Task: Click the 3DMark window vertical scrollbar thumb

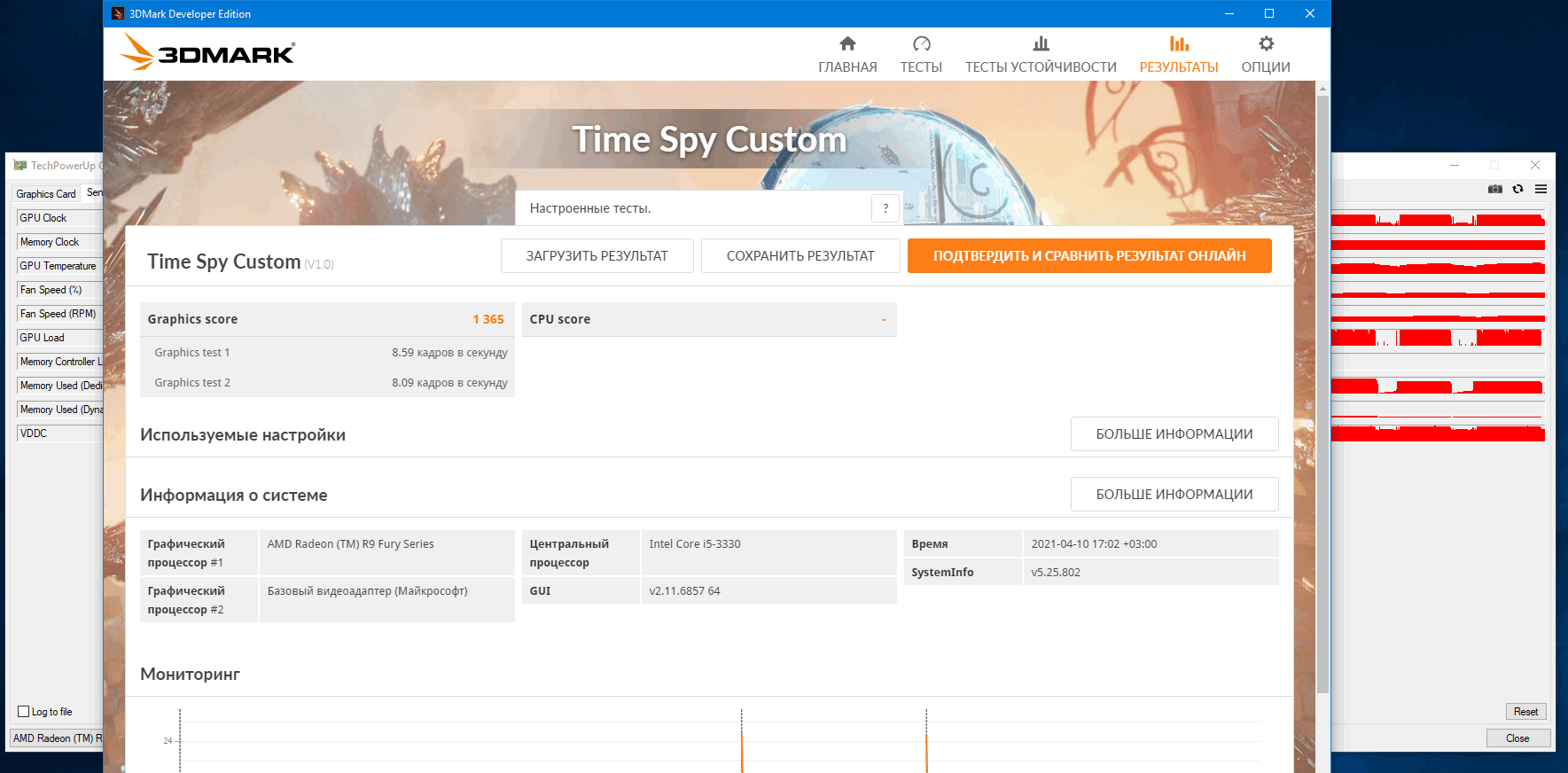Action: pyautogui.click(x=1322, y=394)
